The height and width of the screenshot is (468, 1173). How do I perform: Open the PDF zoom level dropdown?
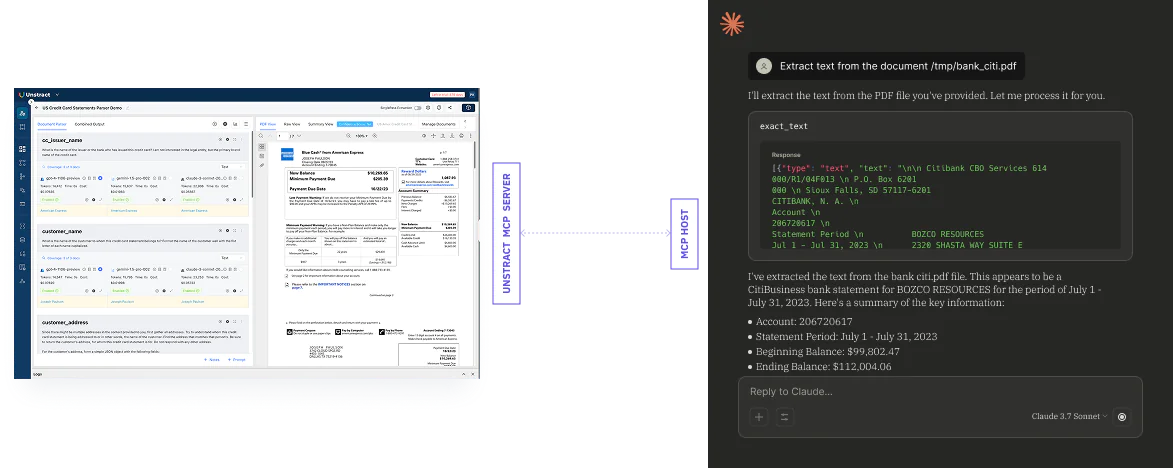(x=361, y=136)
